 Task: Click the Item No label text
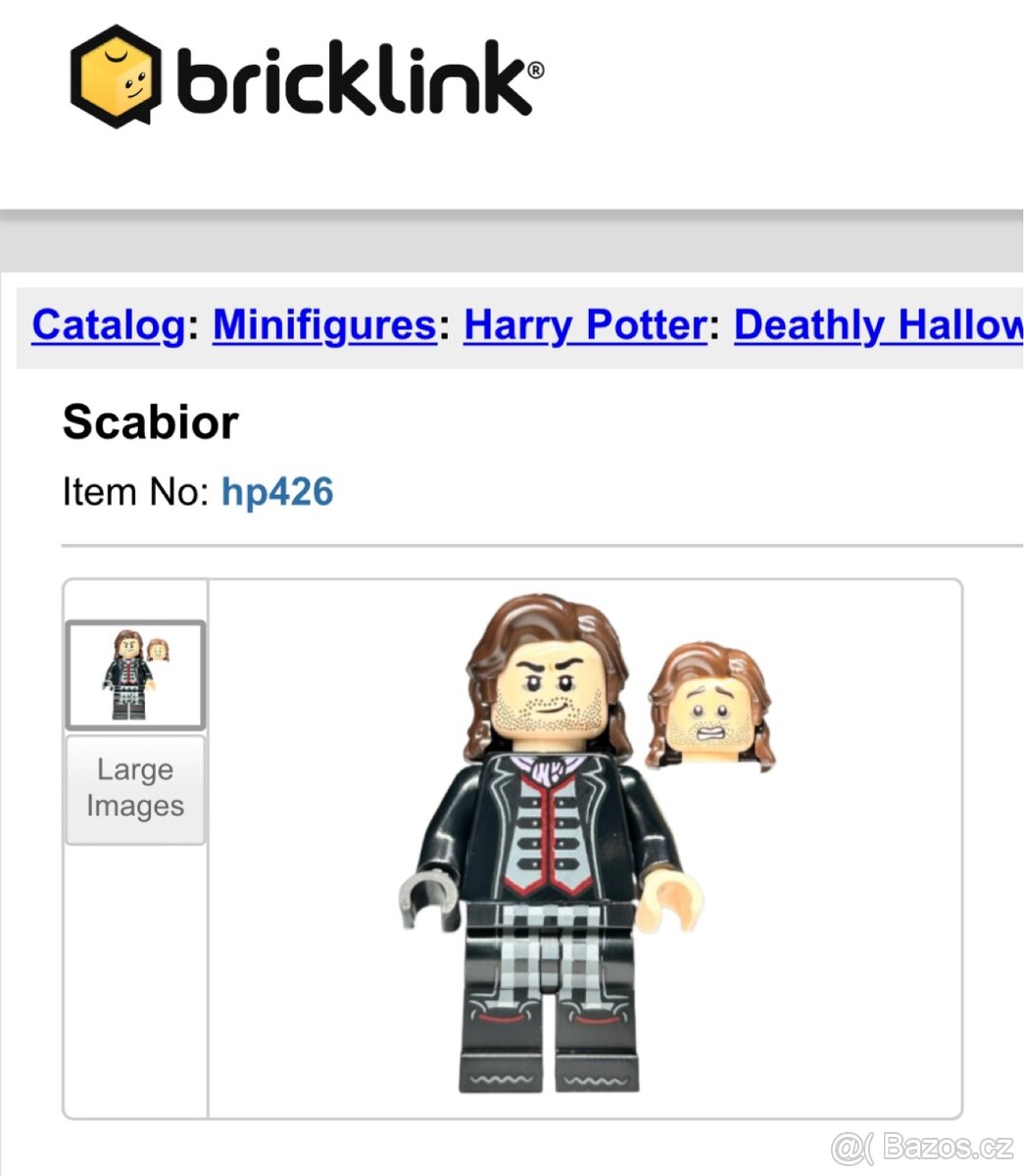coord(135,491)
